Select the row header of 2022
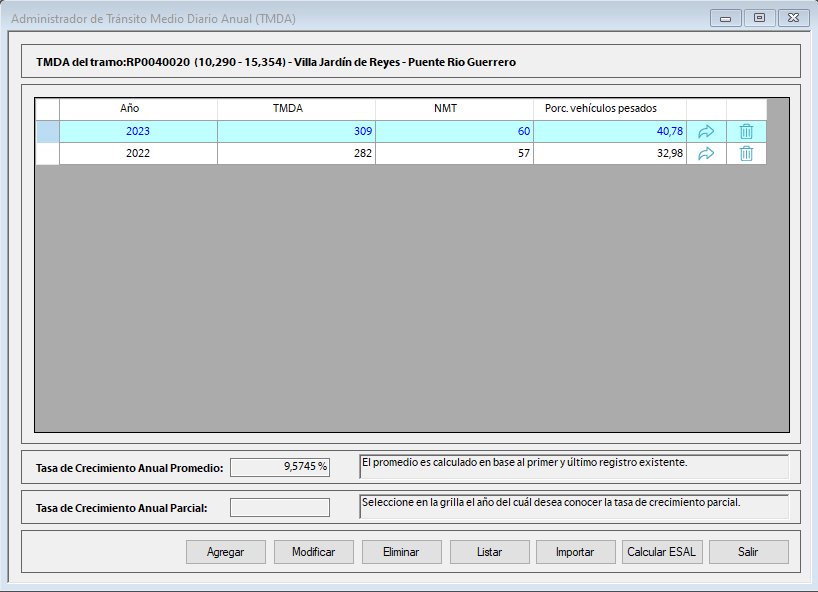Viewport: 818px width, 592px height. pos(47,153)
